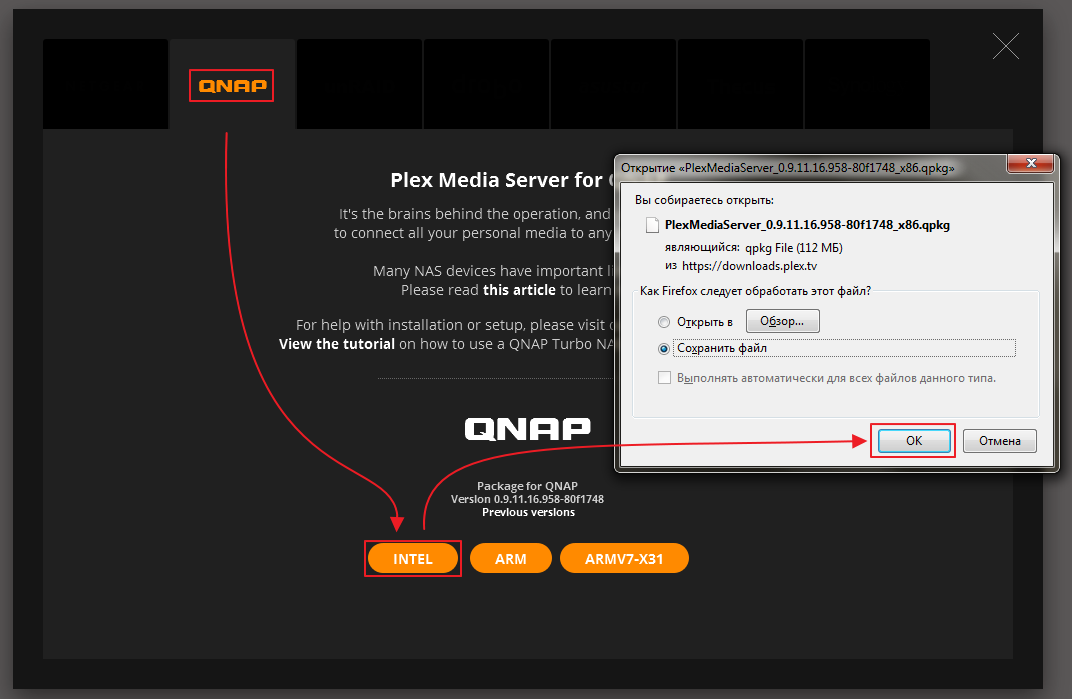Viewport: 1072px width, 699px height.
Task: Check 'Выполнять автоматически' for this file type
Action: tap(664, 378)
